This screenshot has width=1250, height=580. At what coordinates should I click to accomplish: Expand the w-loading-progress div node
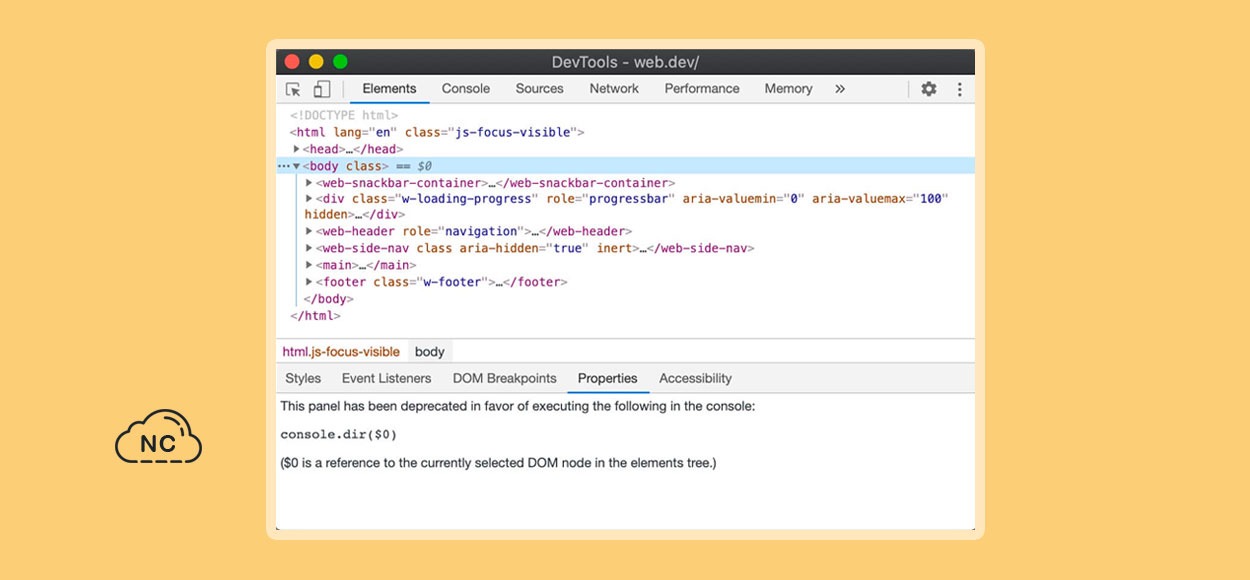[309, 199]
